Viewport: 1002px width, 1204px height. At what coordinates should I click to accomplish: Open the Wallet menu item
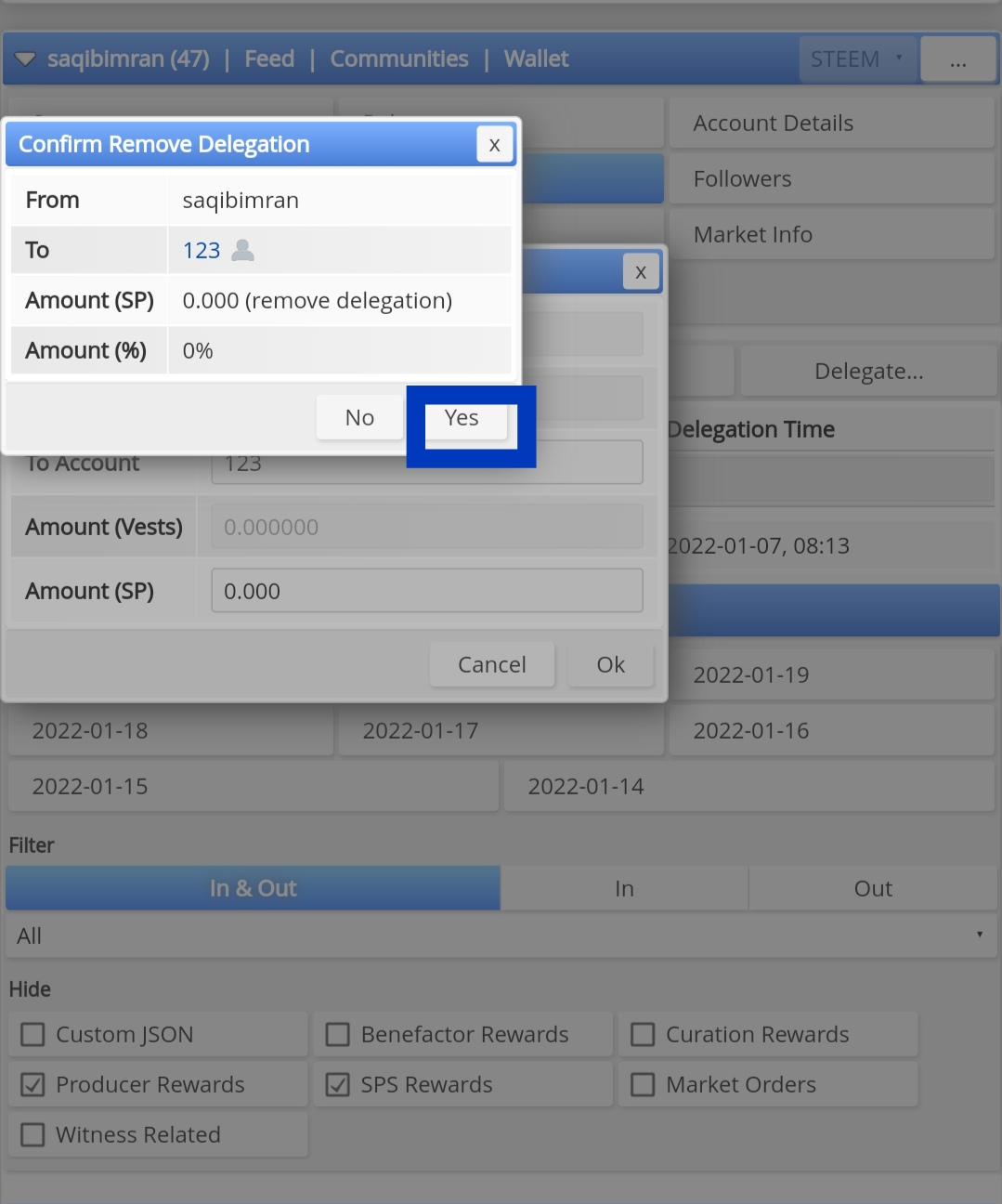536,59
